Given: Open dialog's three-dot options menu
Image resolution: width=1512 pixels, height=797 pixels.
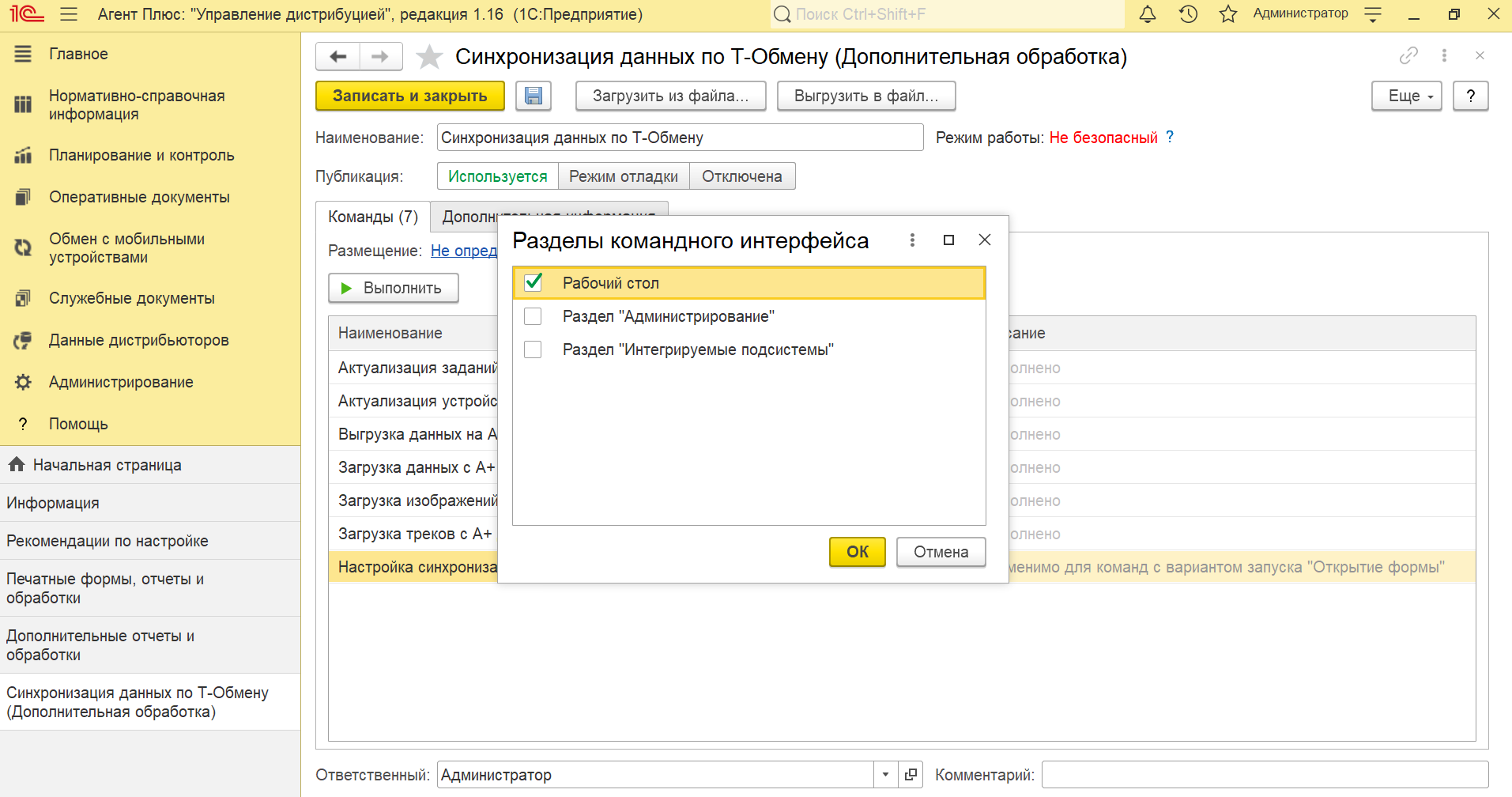Looking at the screenshot, I should [x=912, y=240].
